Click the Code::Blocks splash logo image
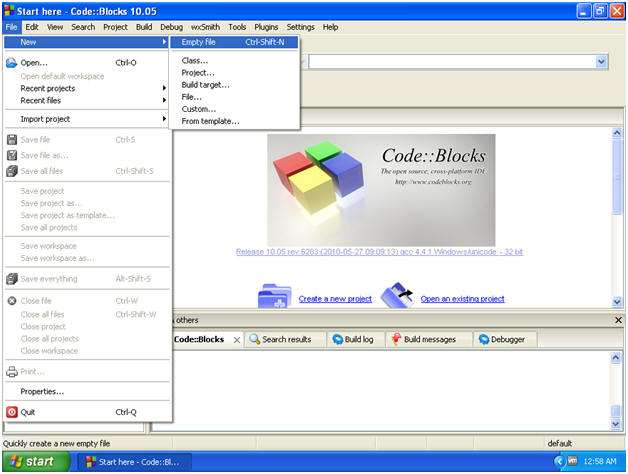 pyautogui.click(x=381, y=190)
